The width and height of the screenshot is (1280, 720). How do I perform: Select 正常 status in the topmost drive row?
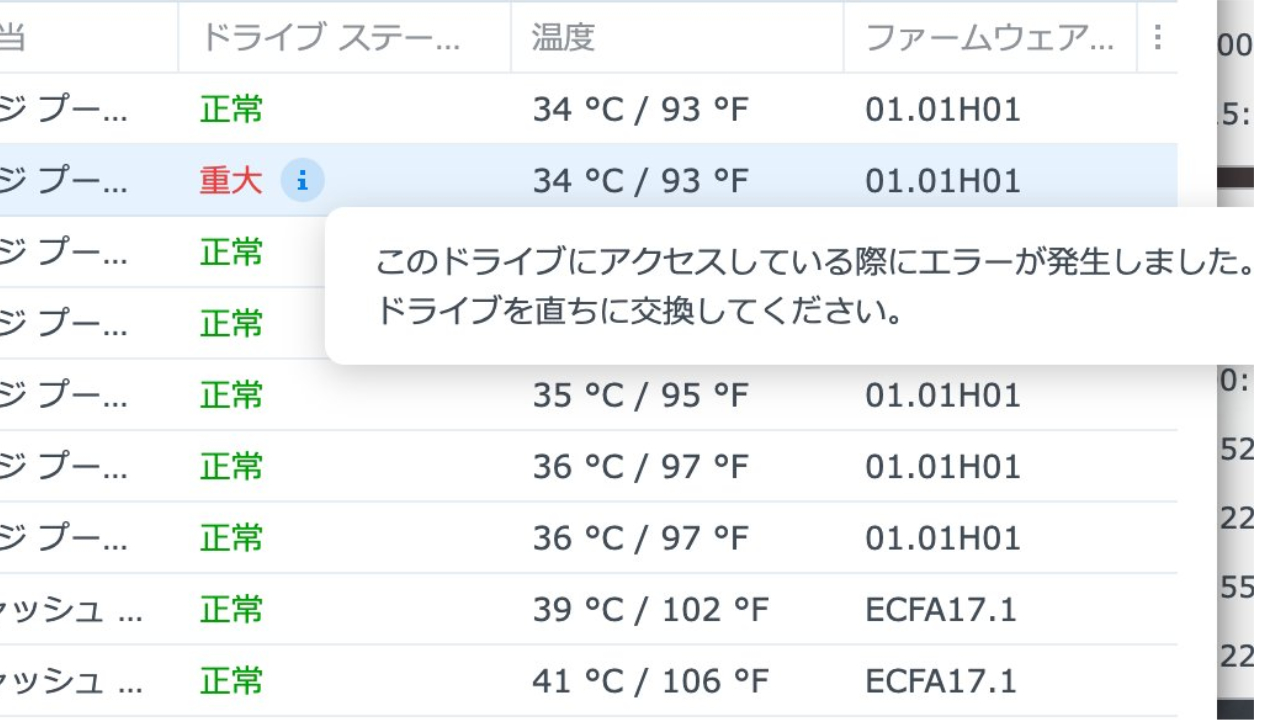tap(231, 109)
